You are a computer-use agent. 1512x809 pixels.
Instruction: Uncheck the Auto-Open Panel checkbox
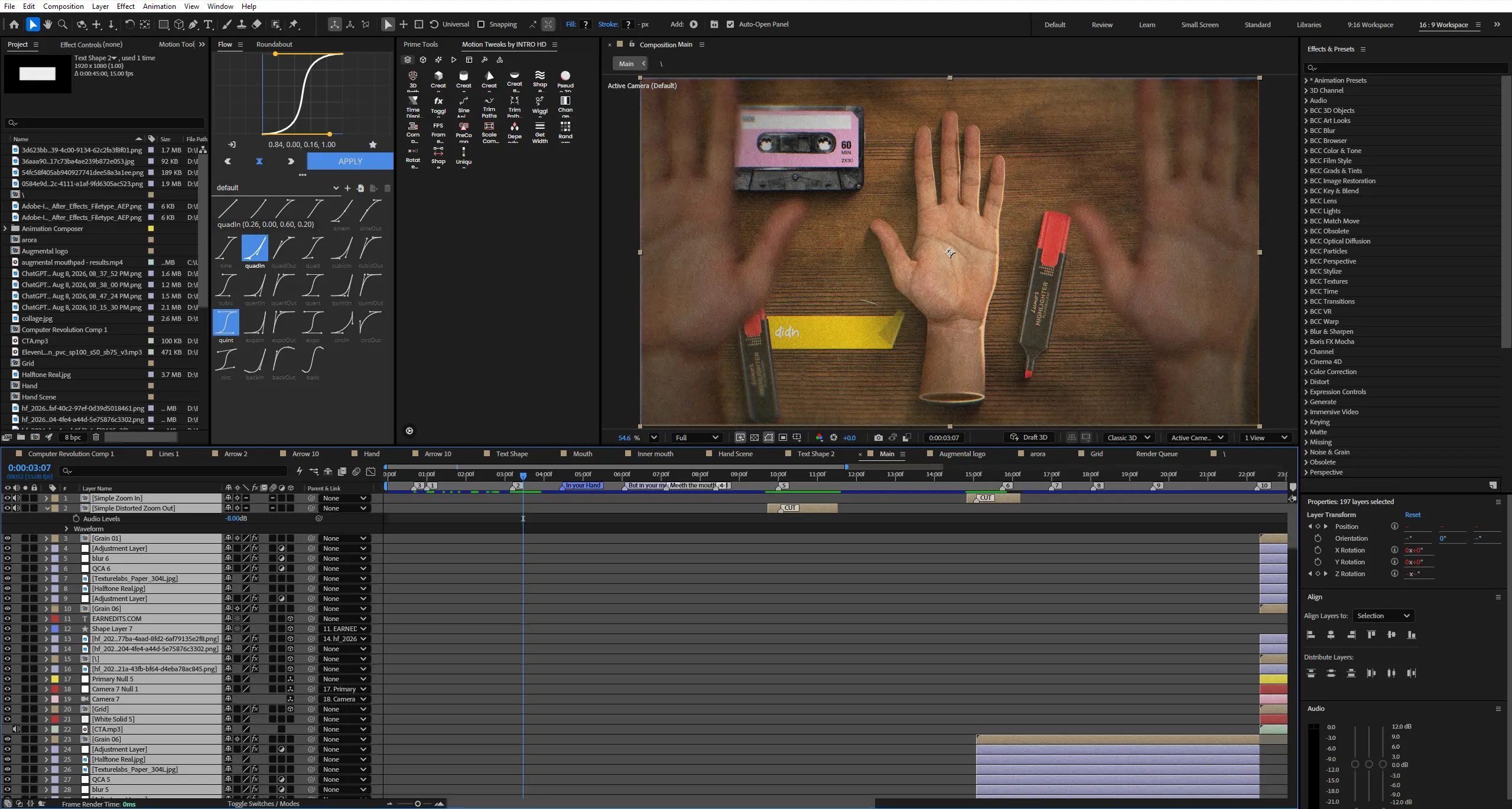coord(730,24)
